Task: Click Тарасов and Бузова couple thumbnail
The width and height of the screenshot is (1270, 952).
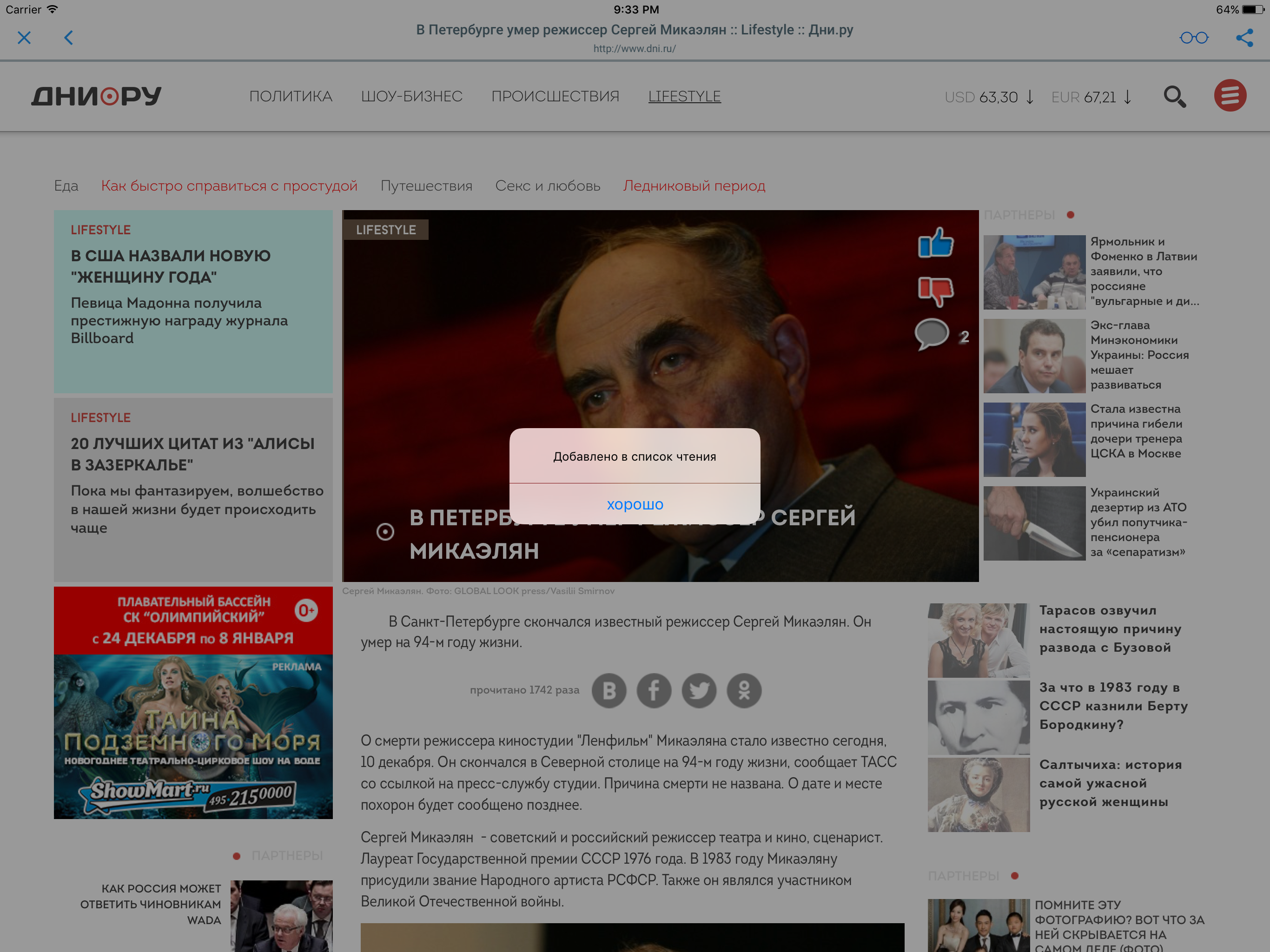Action: click(979, 640)
